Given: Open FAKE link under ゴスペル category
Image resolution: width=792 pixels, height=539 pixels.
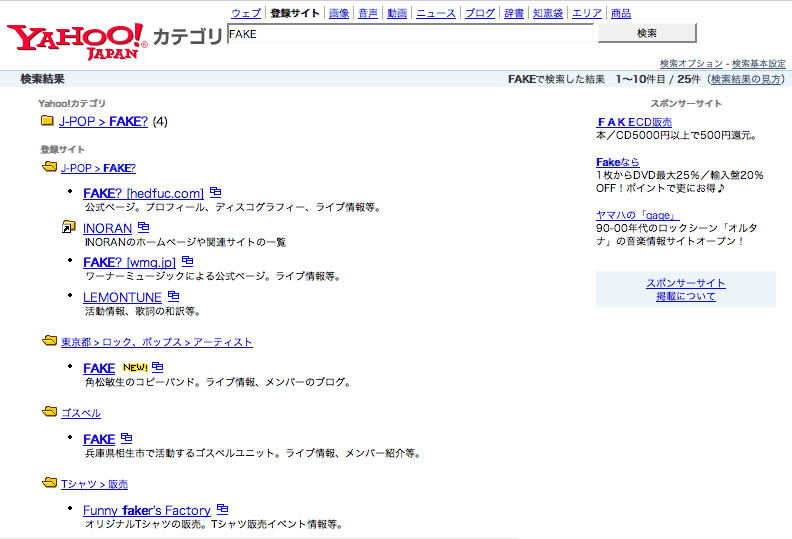Looking at the screenshot, I should 99,439.
